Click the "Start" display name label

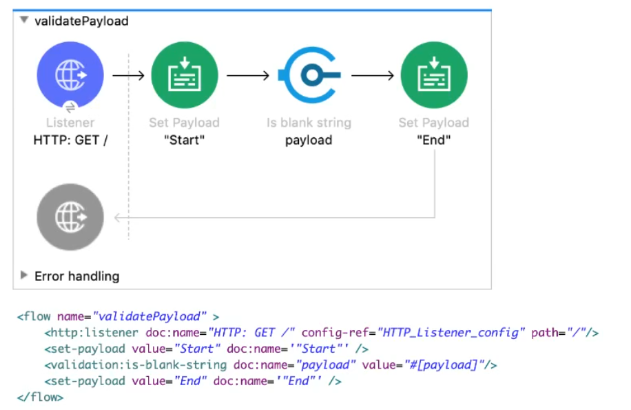183,140
